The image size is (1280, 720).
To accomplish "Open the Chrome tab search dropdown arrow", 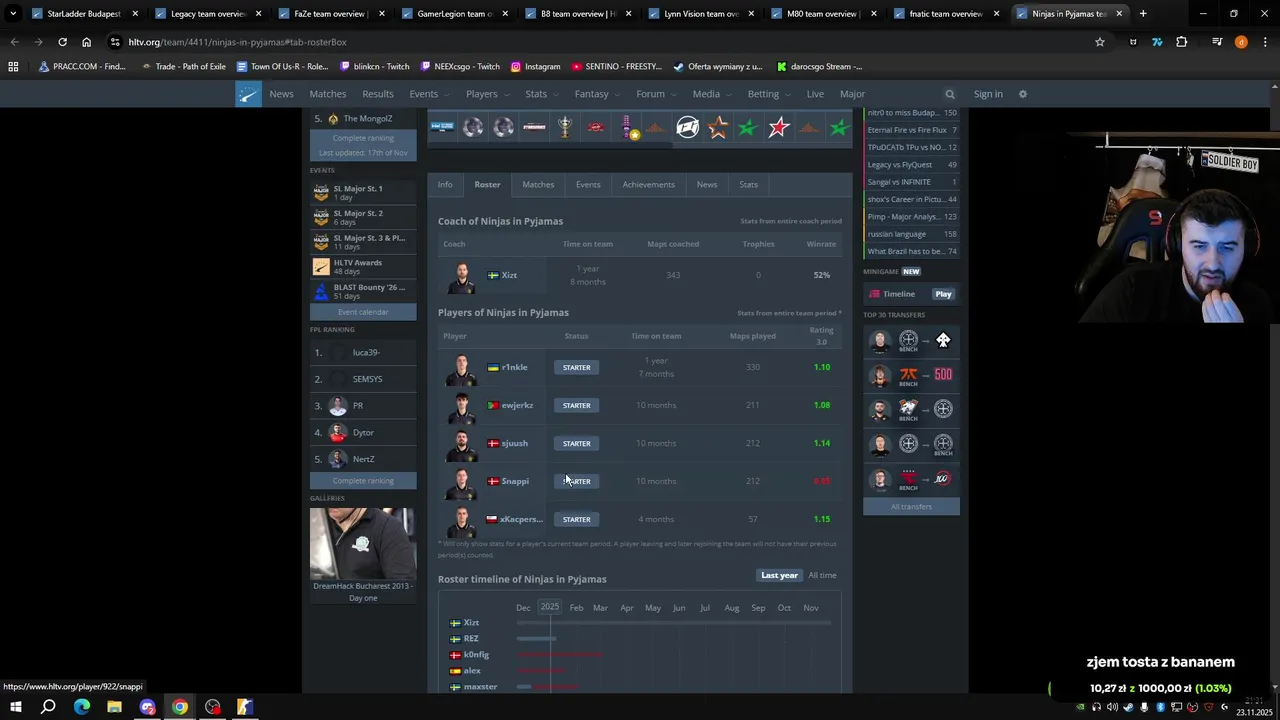I will [x=13, y=14].
